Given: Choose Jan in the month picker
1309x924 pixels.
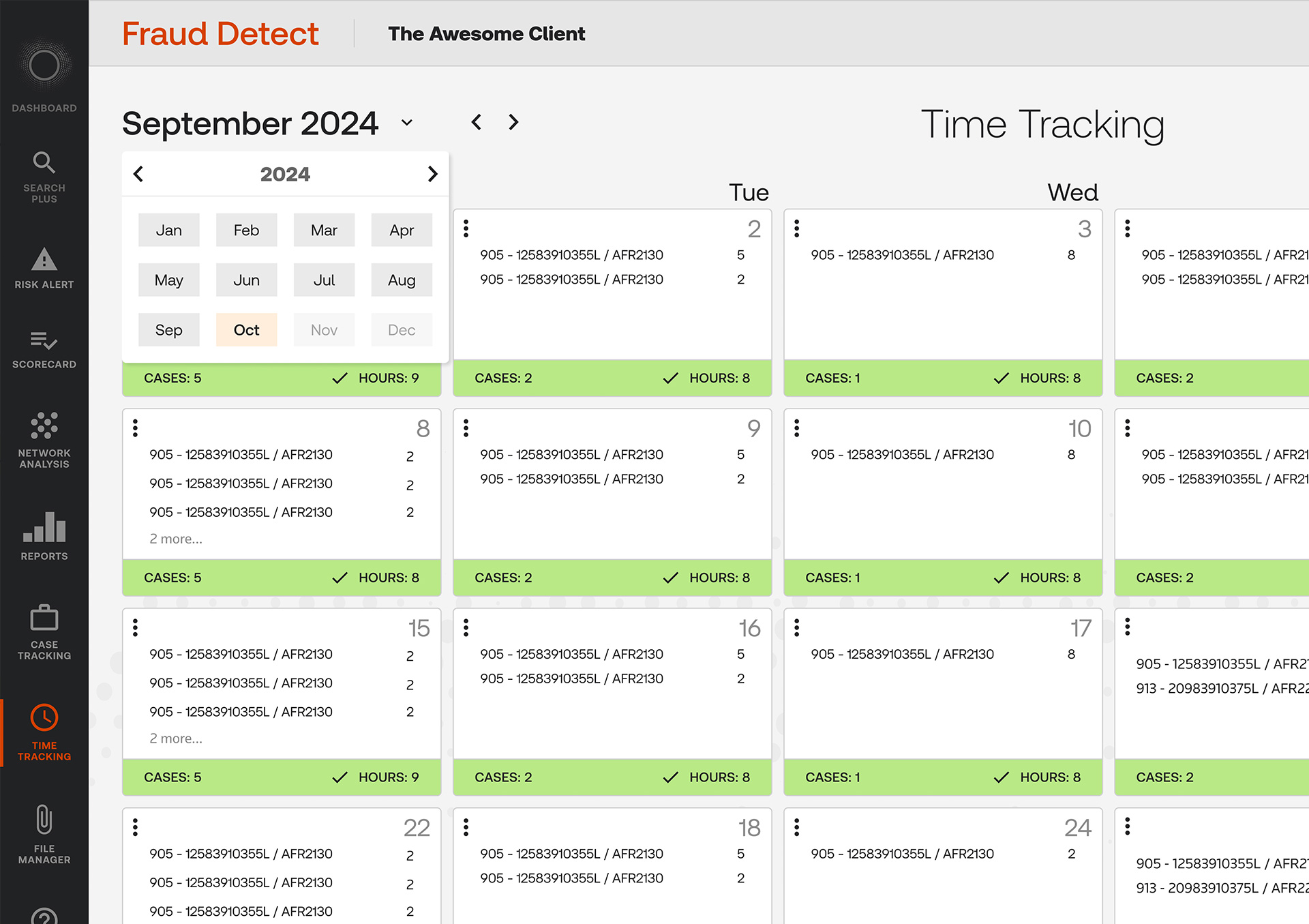Looking at the screenshot, I should click(168, 230).
